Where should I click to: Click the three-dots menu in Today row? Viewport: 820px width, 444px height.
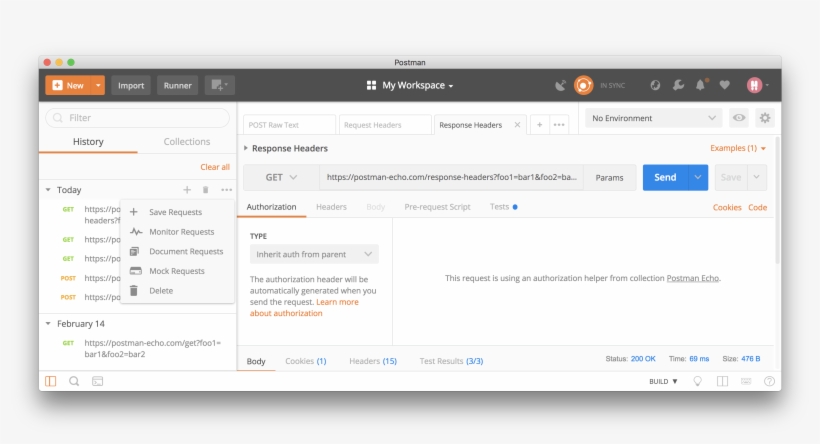pos(226,190)
